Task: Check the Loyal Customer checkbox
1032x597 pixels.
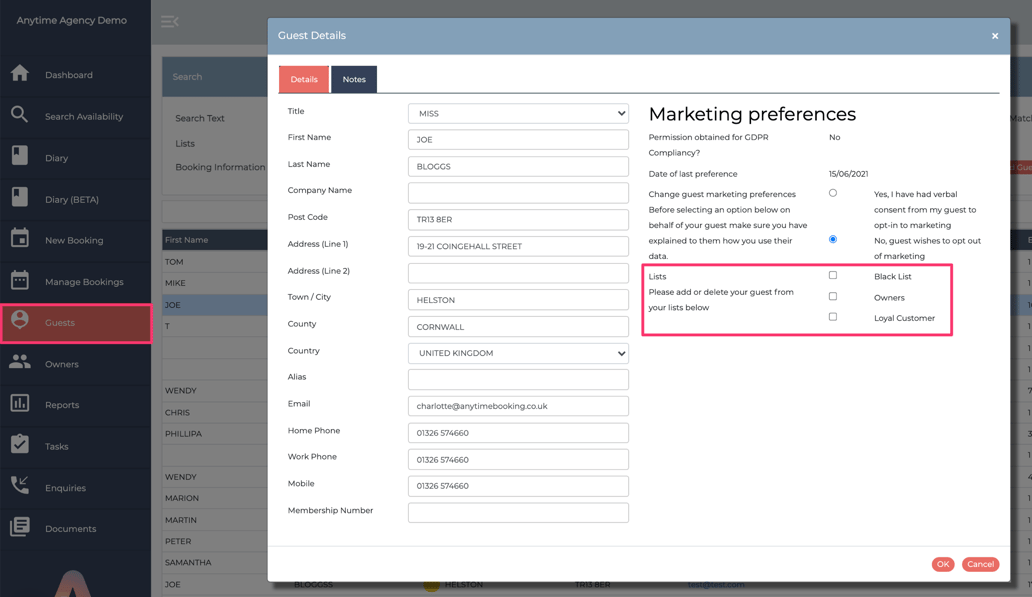Action: tap(833, 317)
